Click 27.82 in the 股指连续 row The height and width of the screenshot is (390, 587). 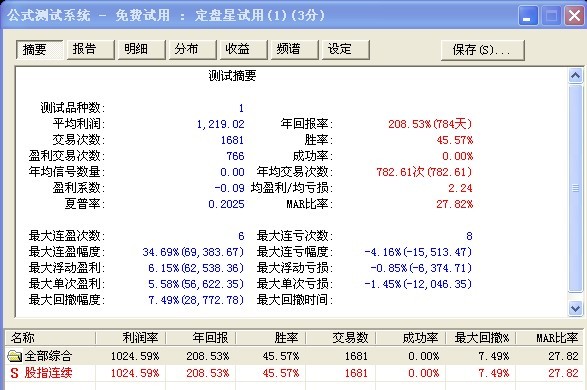pyautogui.click(x=563, y=373)
